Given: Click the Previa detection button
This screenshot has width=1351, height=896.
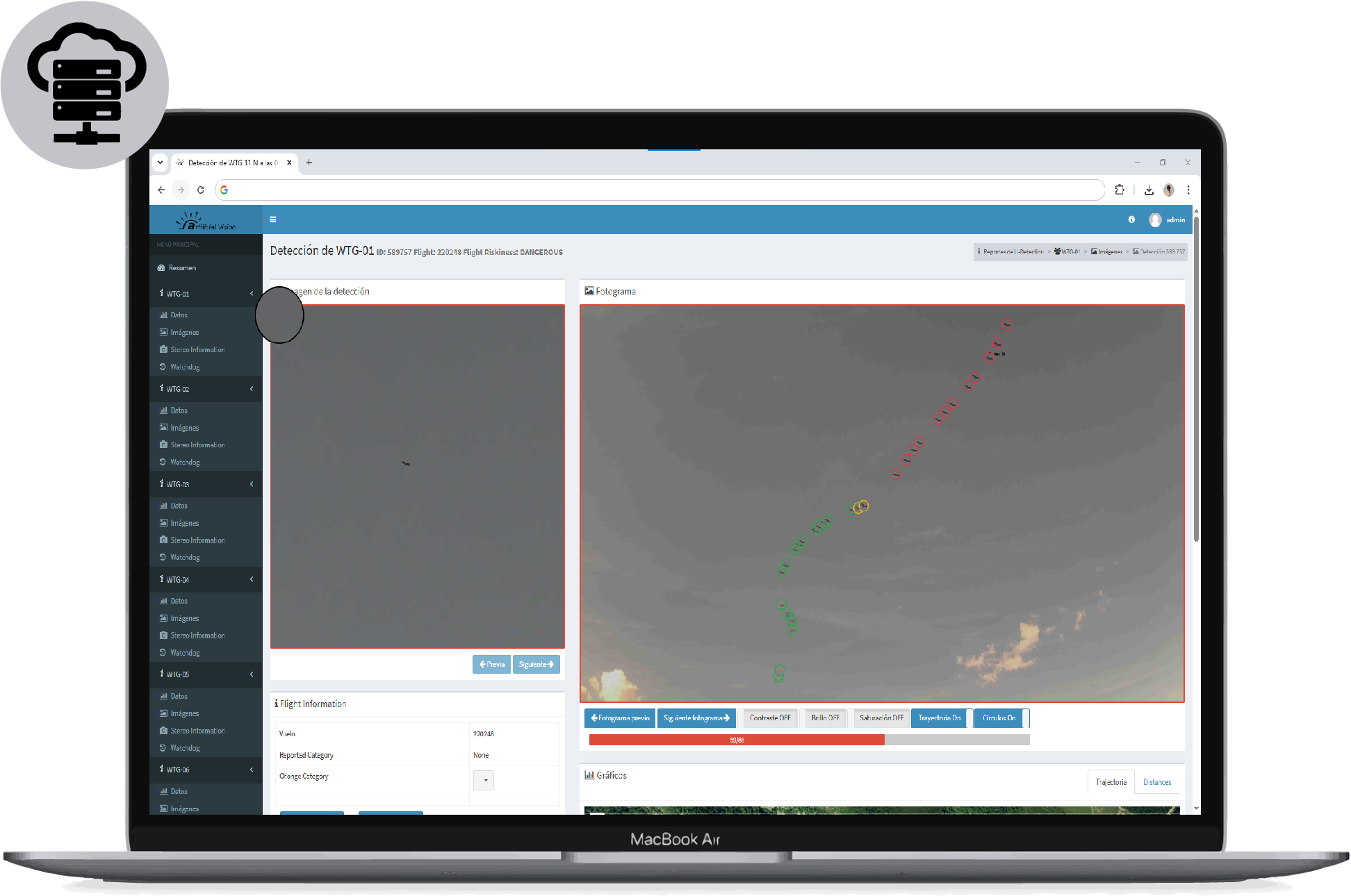Looking at the screenshot, I should tap(492, 665).
